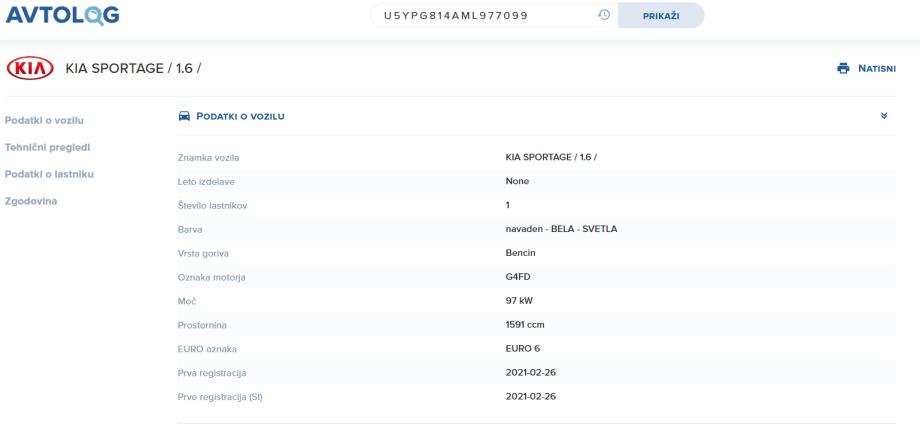The width and height of the screenshot is (920, 424).
Task: Click the Prva registracija (SI) date value
Action: [530, 397]
